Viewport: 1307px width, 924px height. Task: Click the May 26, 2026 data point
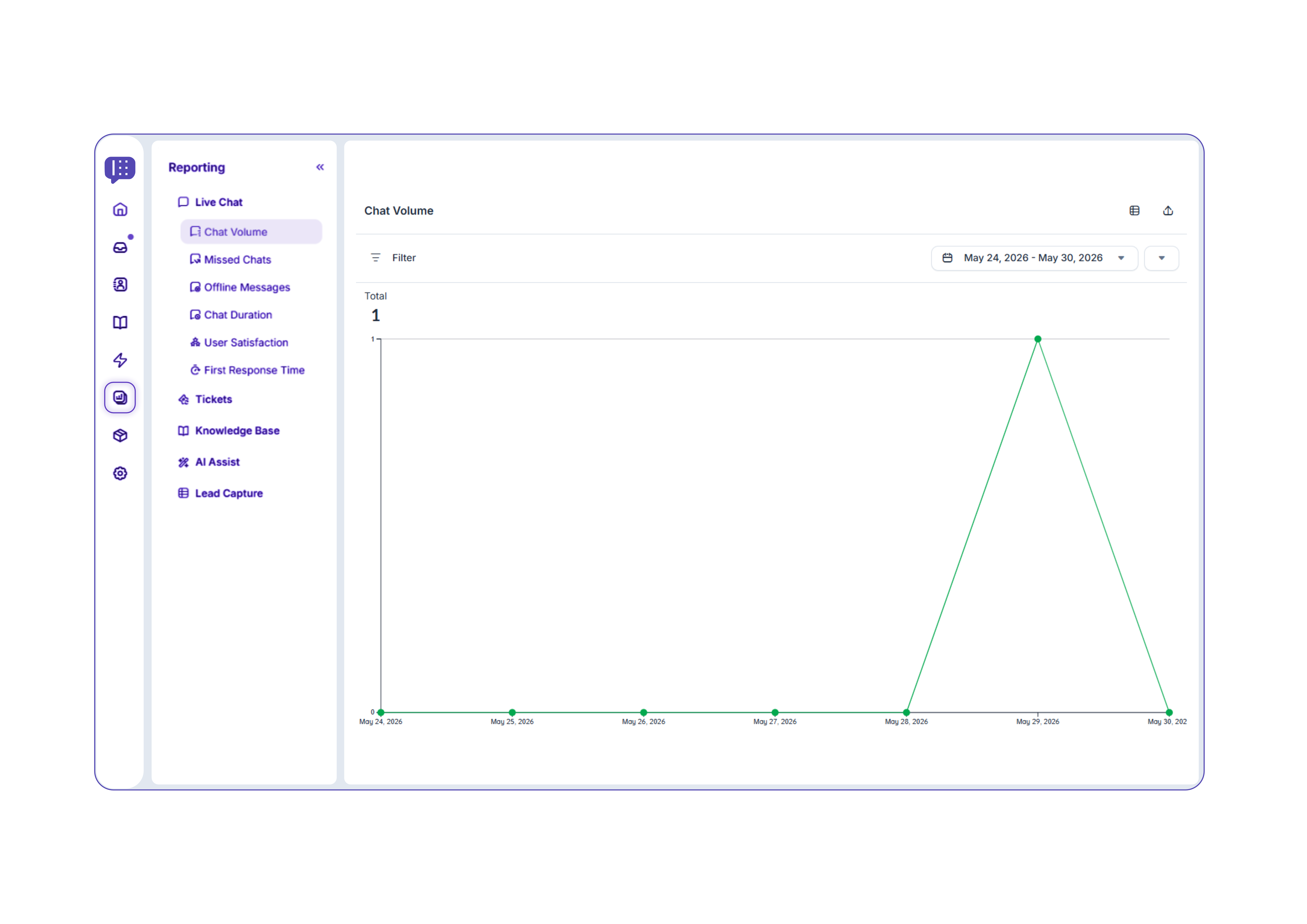click(x=644, y=712)
